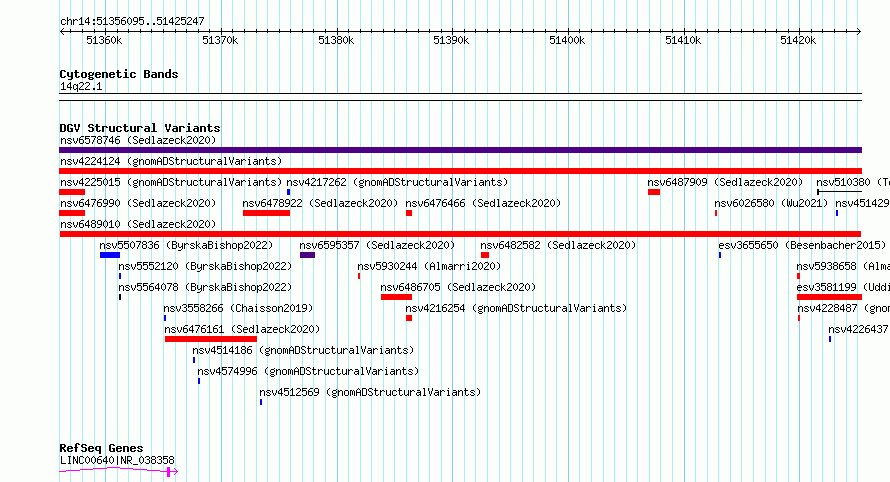The image size is (890, 482).
Task: Select the DGV Structural Variants track title
Action: pyautogui.click(x=140, y=128)
